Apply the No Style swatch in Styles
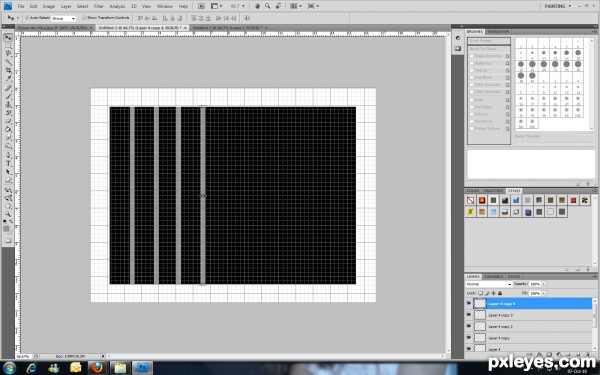This screenshot has height=375, width=600. 471,200
